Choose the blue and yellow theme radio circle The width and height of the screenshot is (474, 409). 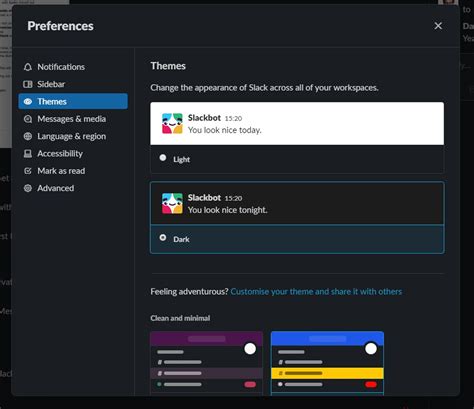tap(371, 349)
